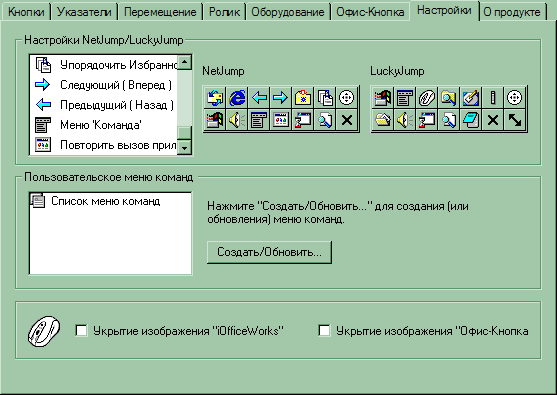Click the X icon in NetJump grid
Image resolution: width=557 pixels, height=395 pixels.
[x=347, y=120]
